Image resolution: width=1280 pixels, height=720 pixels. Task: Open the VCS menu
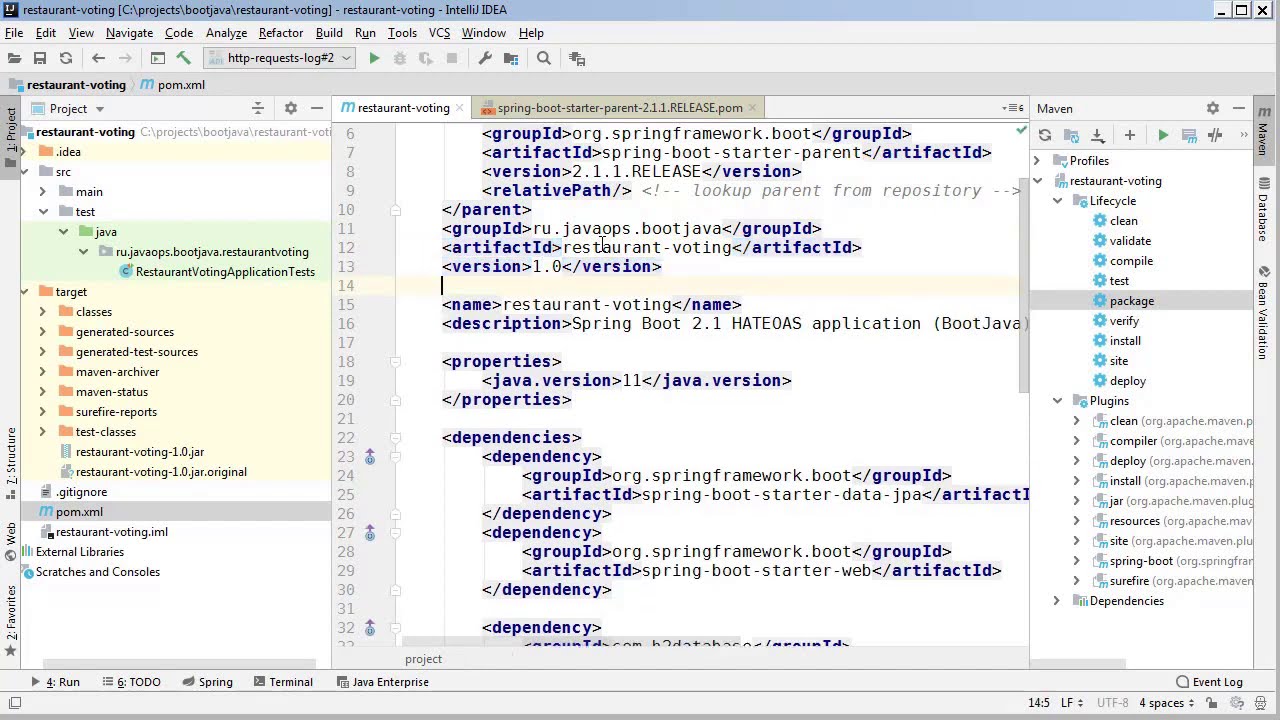point(439,33)
